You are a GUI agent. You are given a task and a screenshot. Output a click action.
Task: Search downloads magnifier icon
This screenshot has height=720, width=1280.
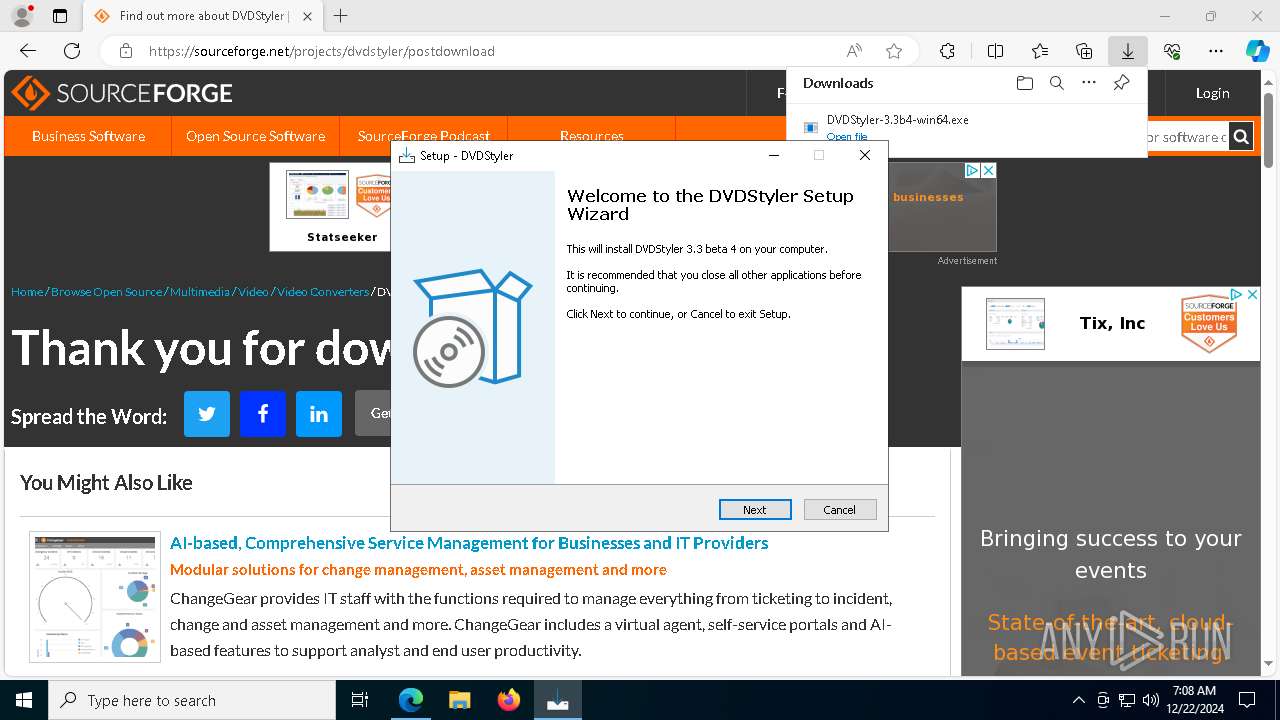click(x=1056, y=83)
